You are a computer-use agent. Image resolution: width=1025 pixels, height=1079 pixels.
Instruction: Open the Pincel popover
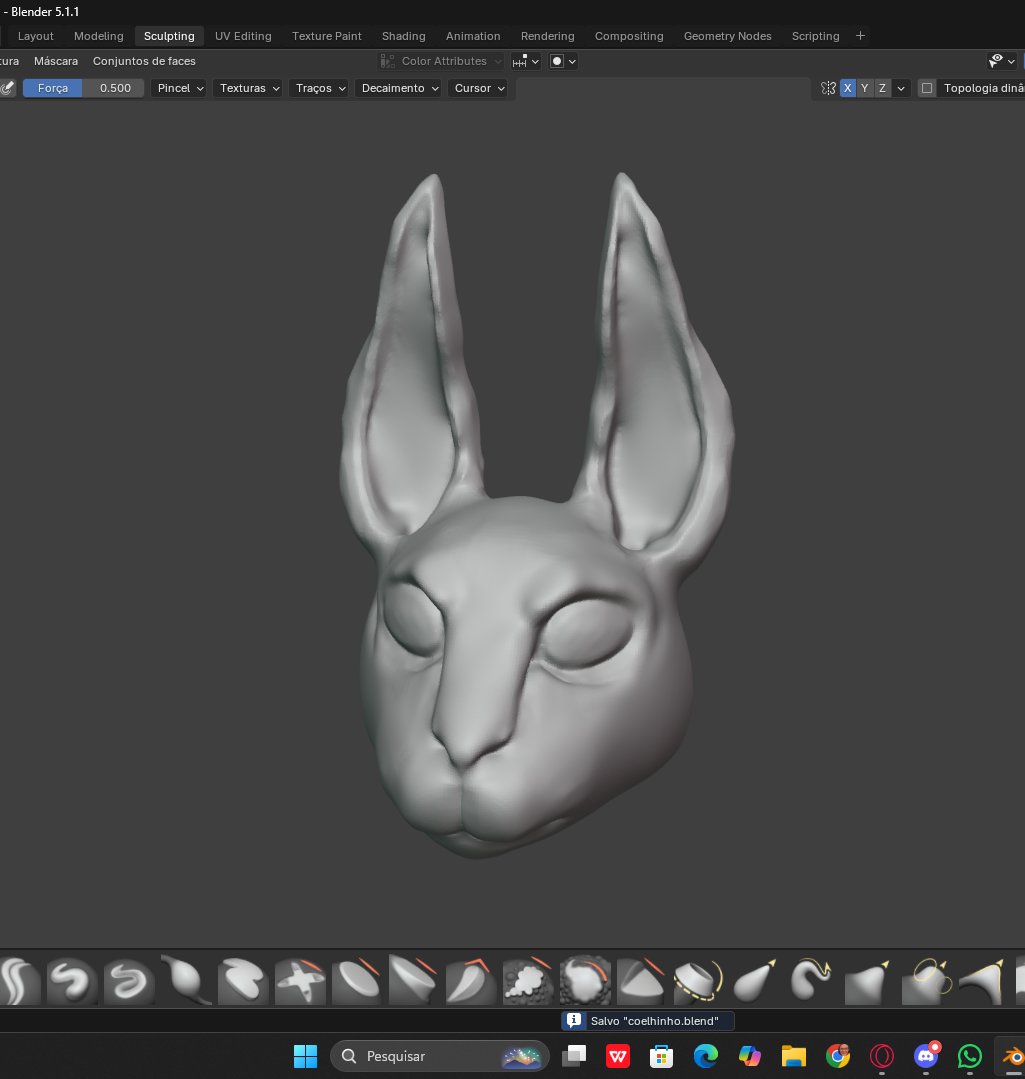[x=178, y=88]
